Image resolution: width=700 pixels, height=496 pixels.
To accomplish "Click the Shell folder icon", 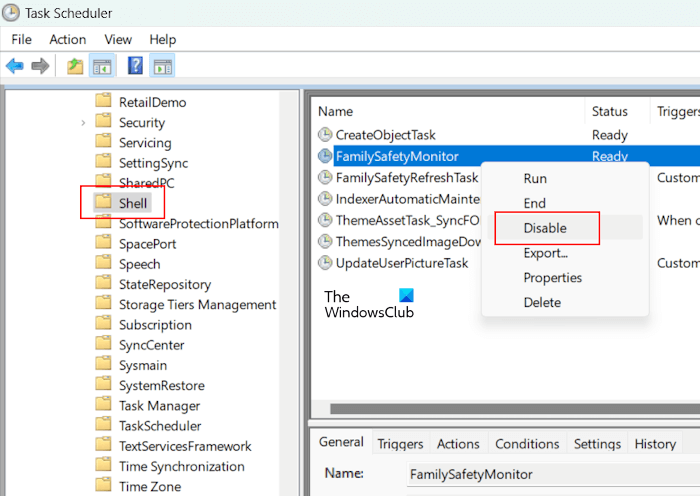I will [x=104, y=202].
